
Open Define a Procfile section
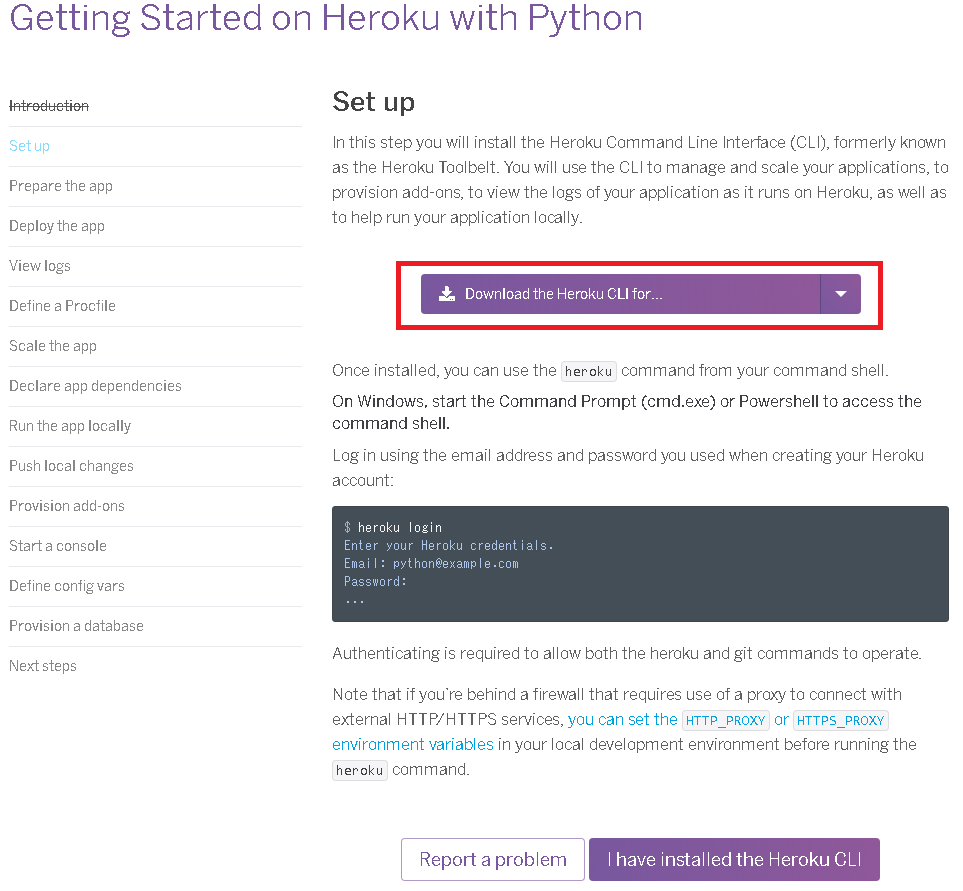[63, 306]
